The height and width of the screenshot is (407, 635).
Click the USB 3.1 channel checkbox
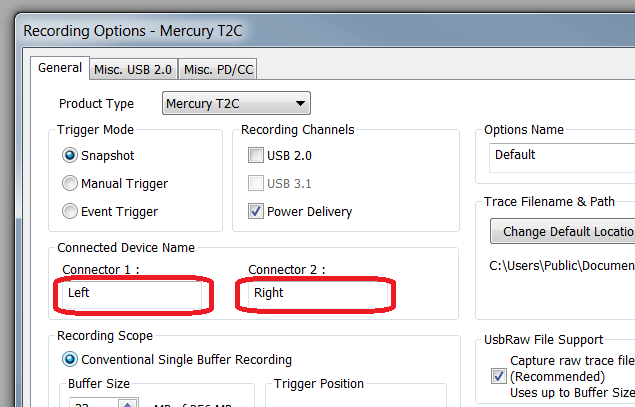[x=257, y=184]
